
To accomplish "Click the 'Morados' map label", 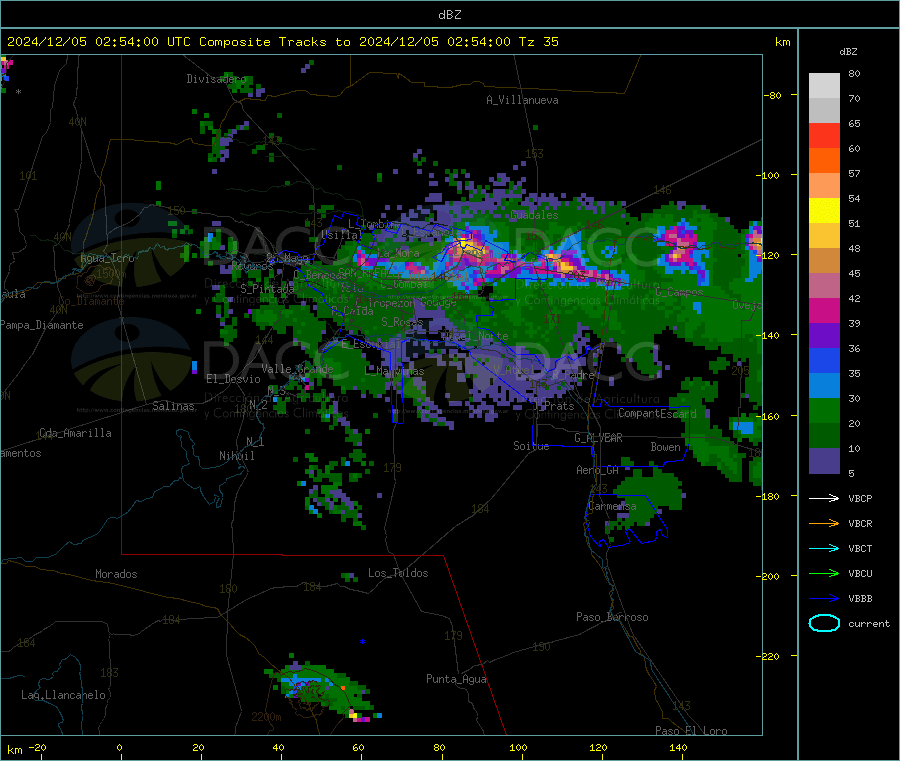I will tap(116, 574).
